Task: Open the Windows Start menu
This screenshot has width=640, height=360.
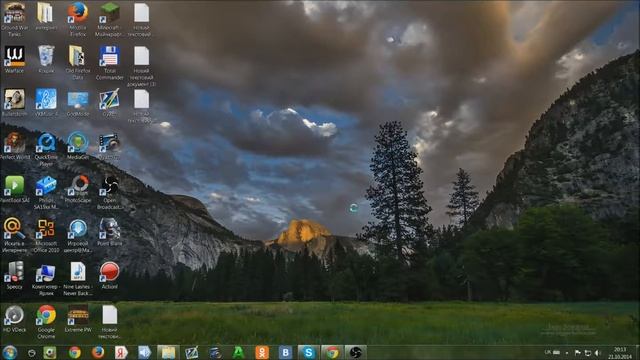Action: click(x=9, y=352)
